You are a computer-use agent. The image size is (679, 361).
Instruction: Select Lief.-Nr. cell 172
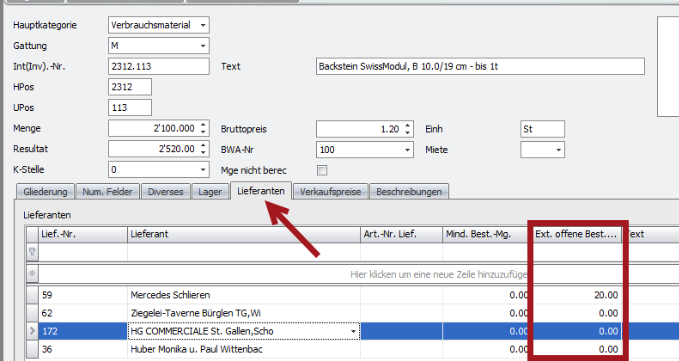coord(83,332)
